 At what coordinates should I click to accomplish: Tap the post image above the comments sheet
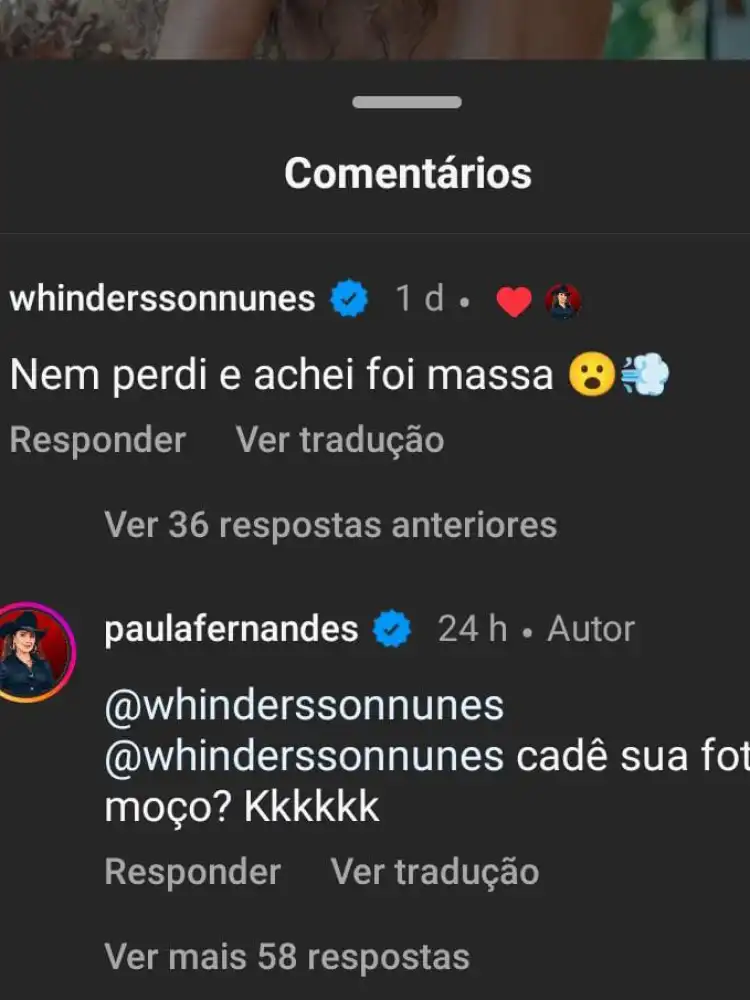(375, 29)
